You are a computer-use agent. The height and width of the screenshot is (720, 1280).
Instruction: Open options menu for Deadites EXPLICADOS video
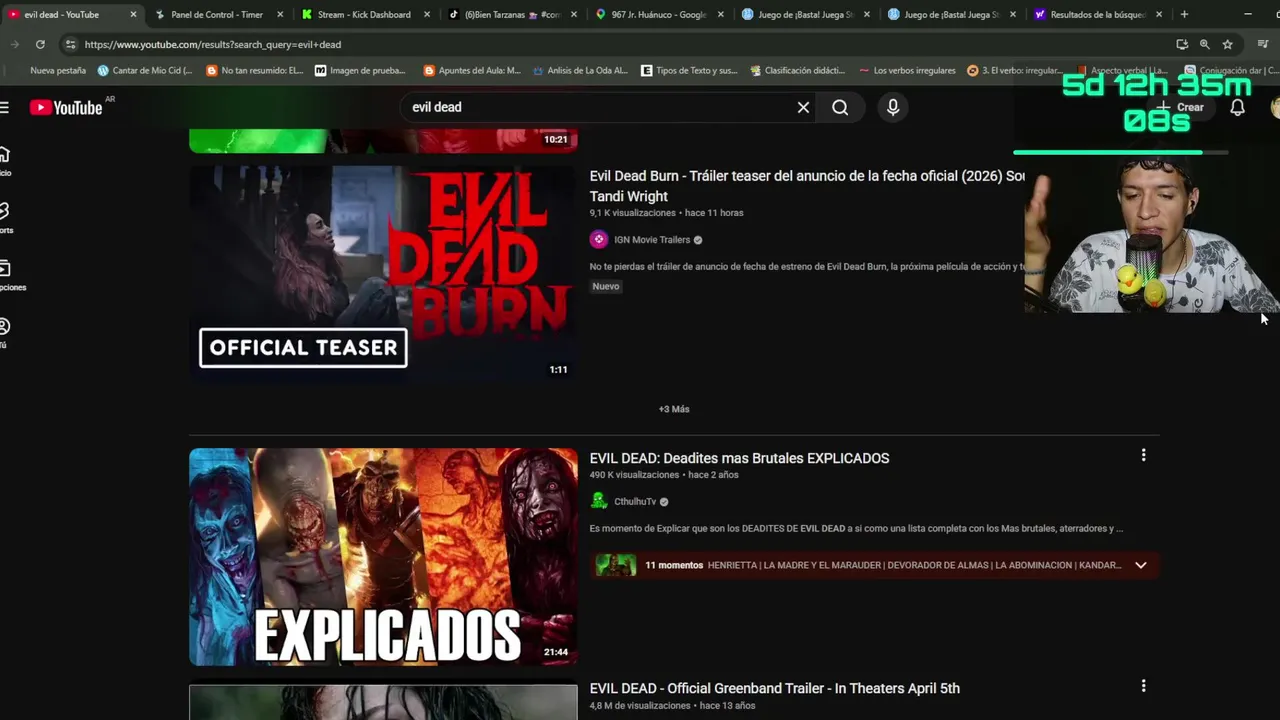click(x=1143, y=455)
